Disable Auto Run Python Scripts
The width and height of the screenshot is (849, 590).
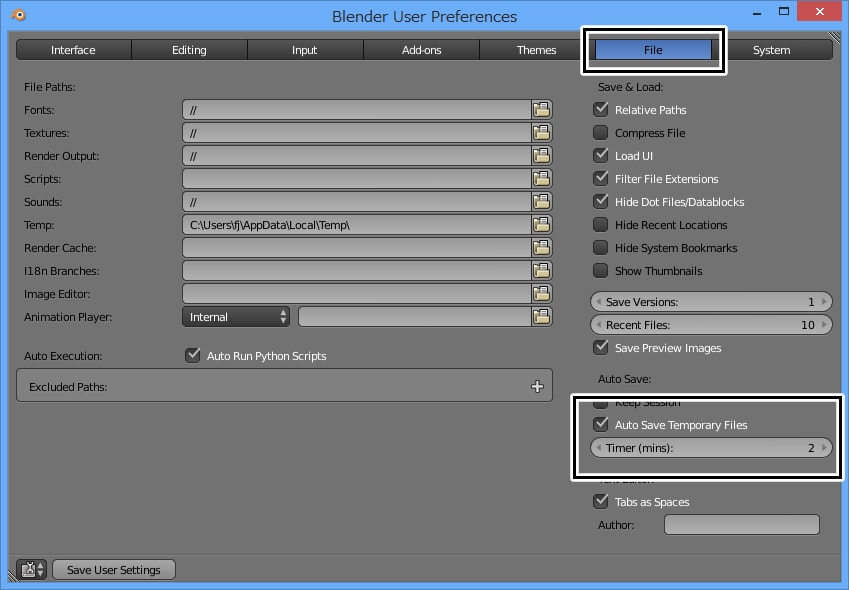[193, 356]
